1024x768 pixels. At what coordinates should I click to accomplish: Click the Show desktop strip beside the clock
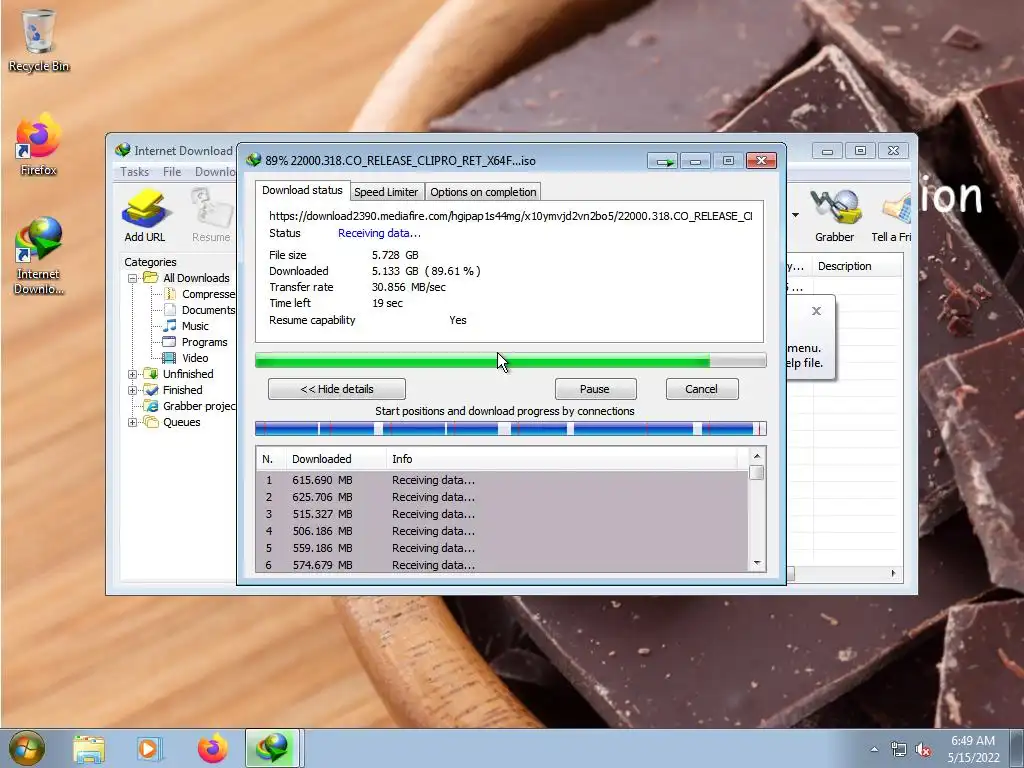click(x=1019, y=748)
